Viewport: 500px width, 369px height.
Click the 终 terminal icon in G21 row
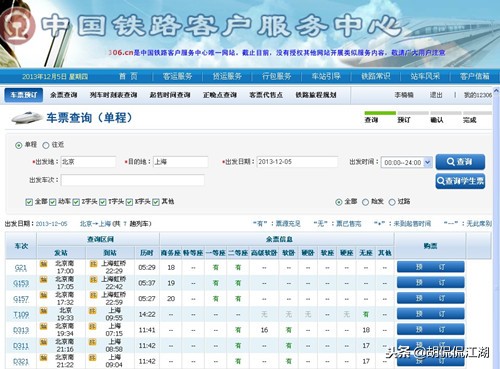93,264
